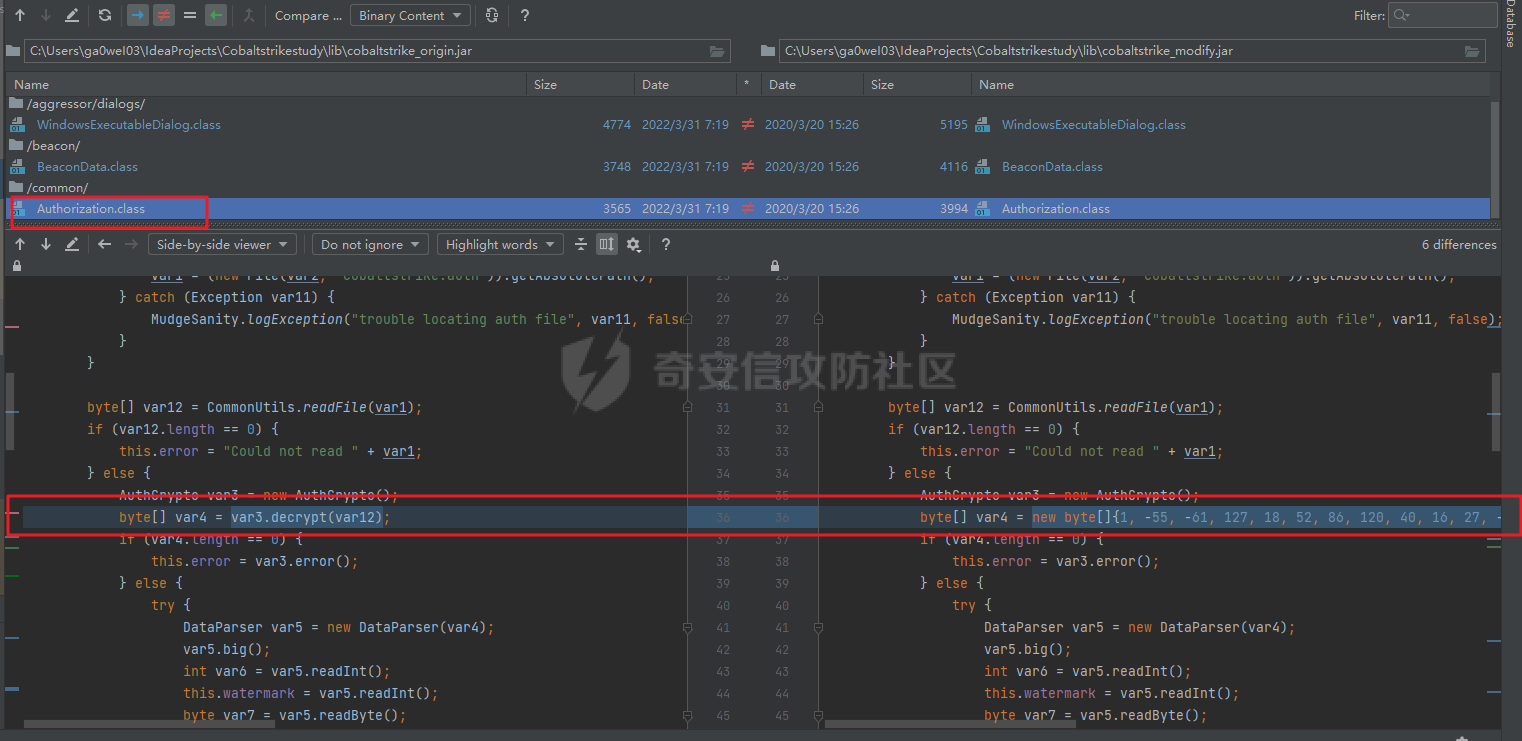This screenshot has height=741, width=1522.
Task: Open the Highlight words dropdown
Action: 500,244
